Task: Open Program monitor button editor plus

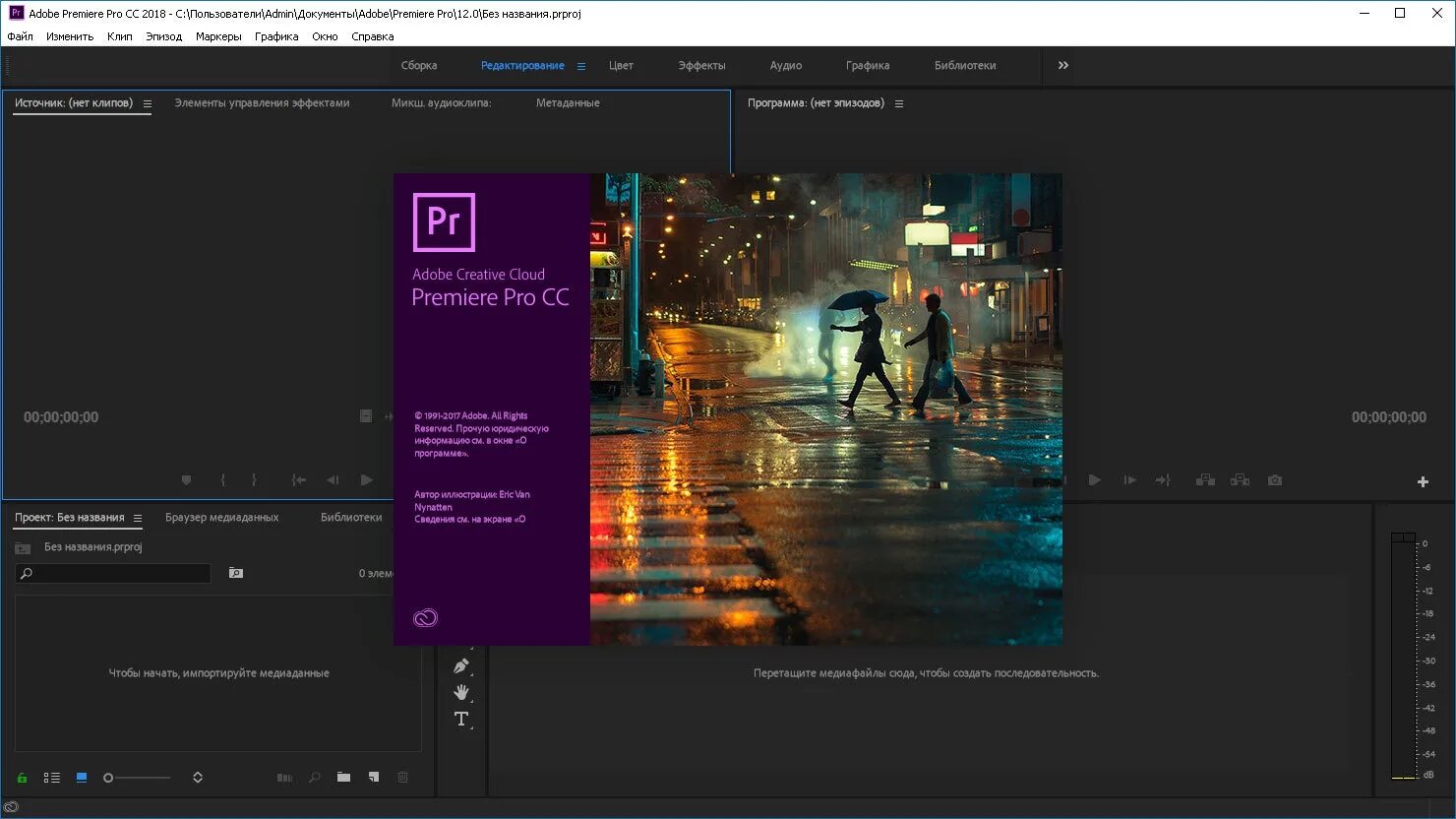Action: pos(1423,481)
